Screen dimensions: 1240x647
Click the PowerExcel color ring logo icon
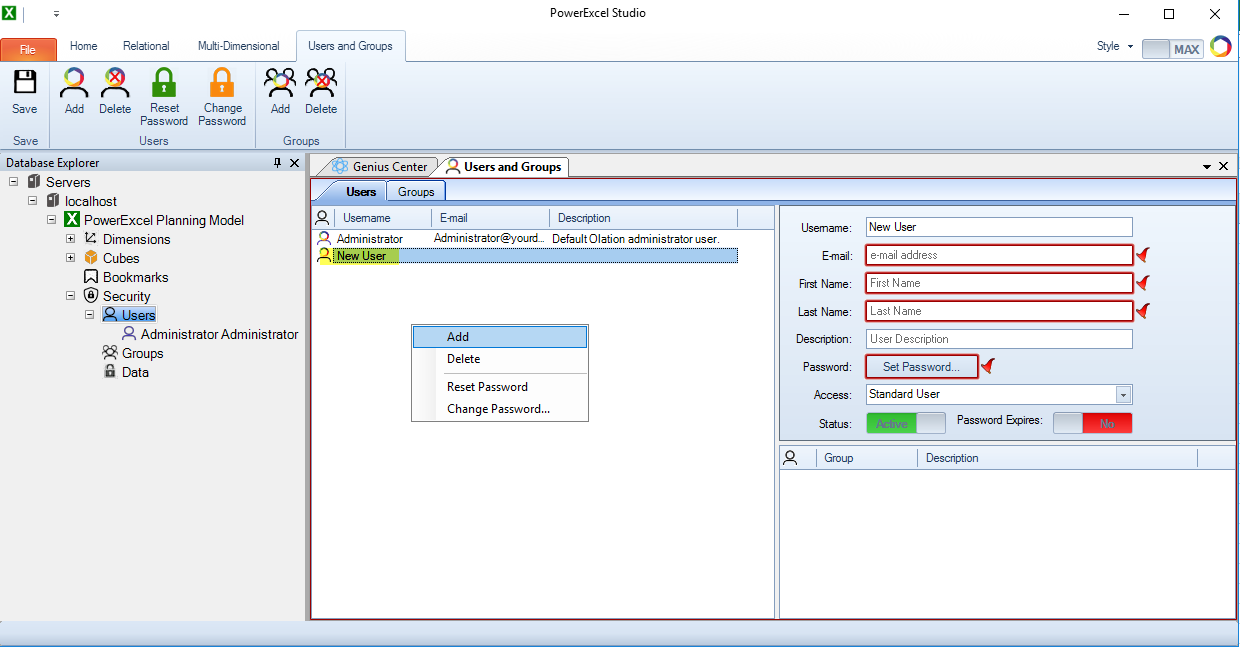1220,47
